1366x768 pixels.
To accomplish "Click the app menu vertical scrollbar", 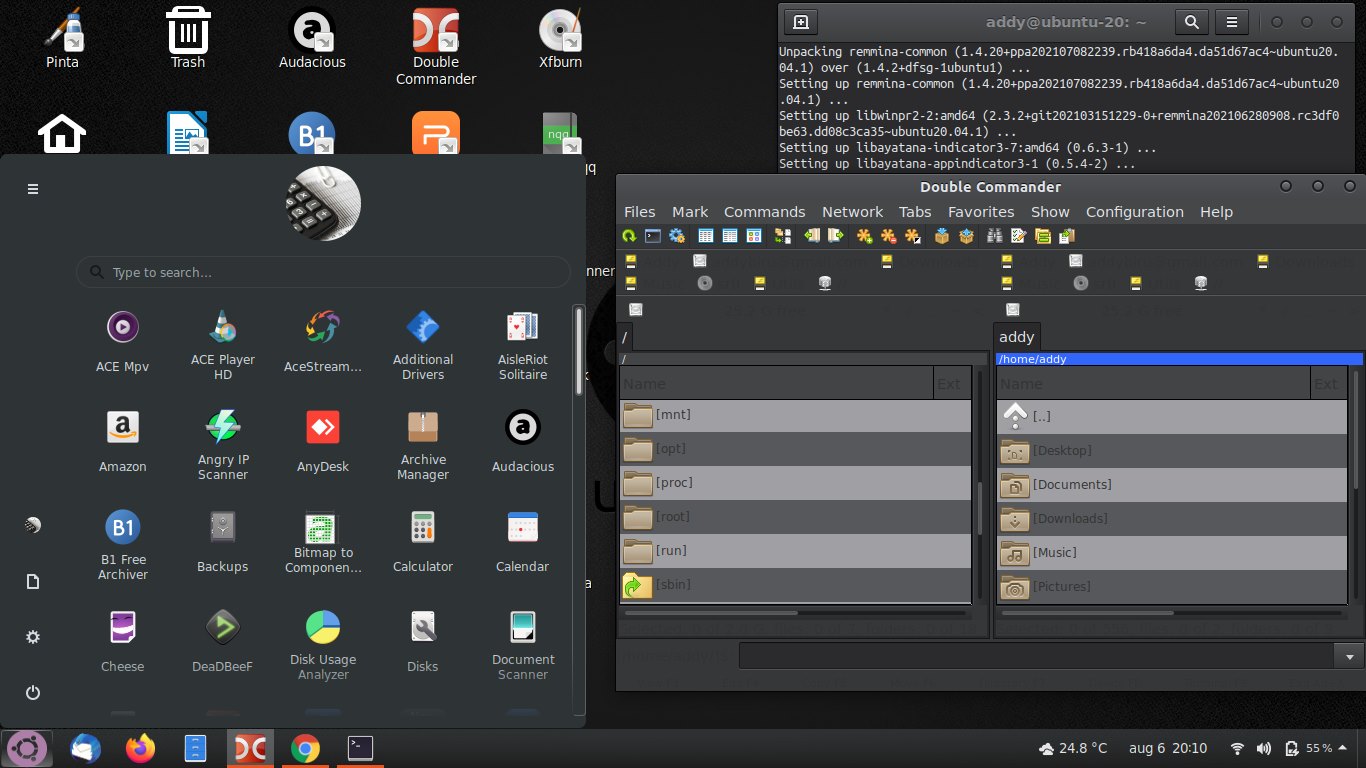I will point(578,510).
